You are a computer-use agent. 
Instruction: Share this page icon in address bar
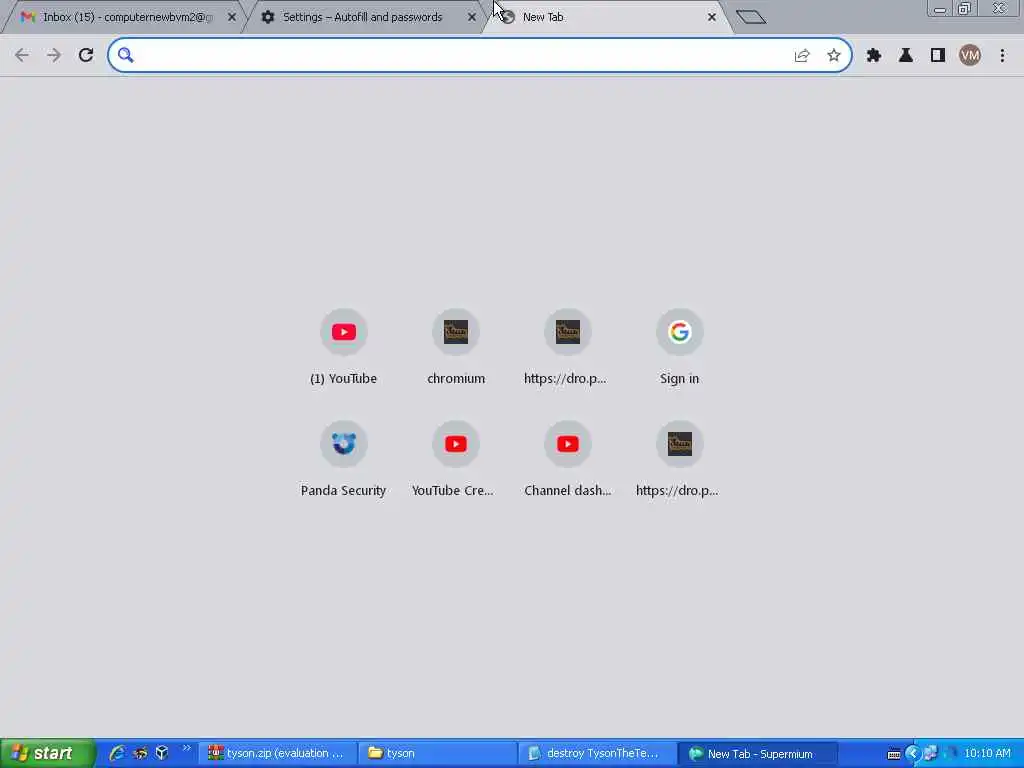coord(802,56)
